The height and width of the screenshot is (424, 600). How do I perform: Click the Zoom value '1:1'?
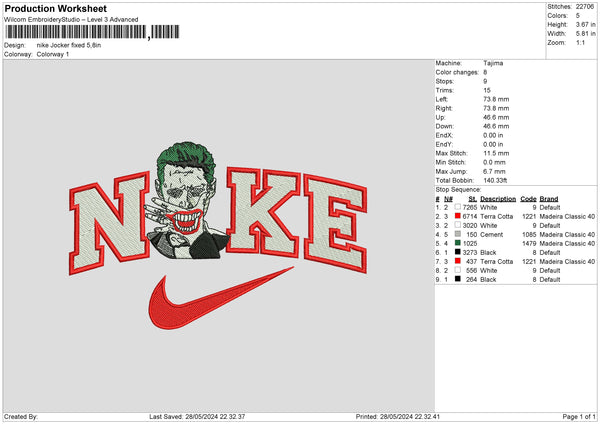[x=580, y=42]
